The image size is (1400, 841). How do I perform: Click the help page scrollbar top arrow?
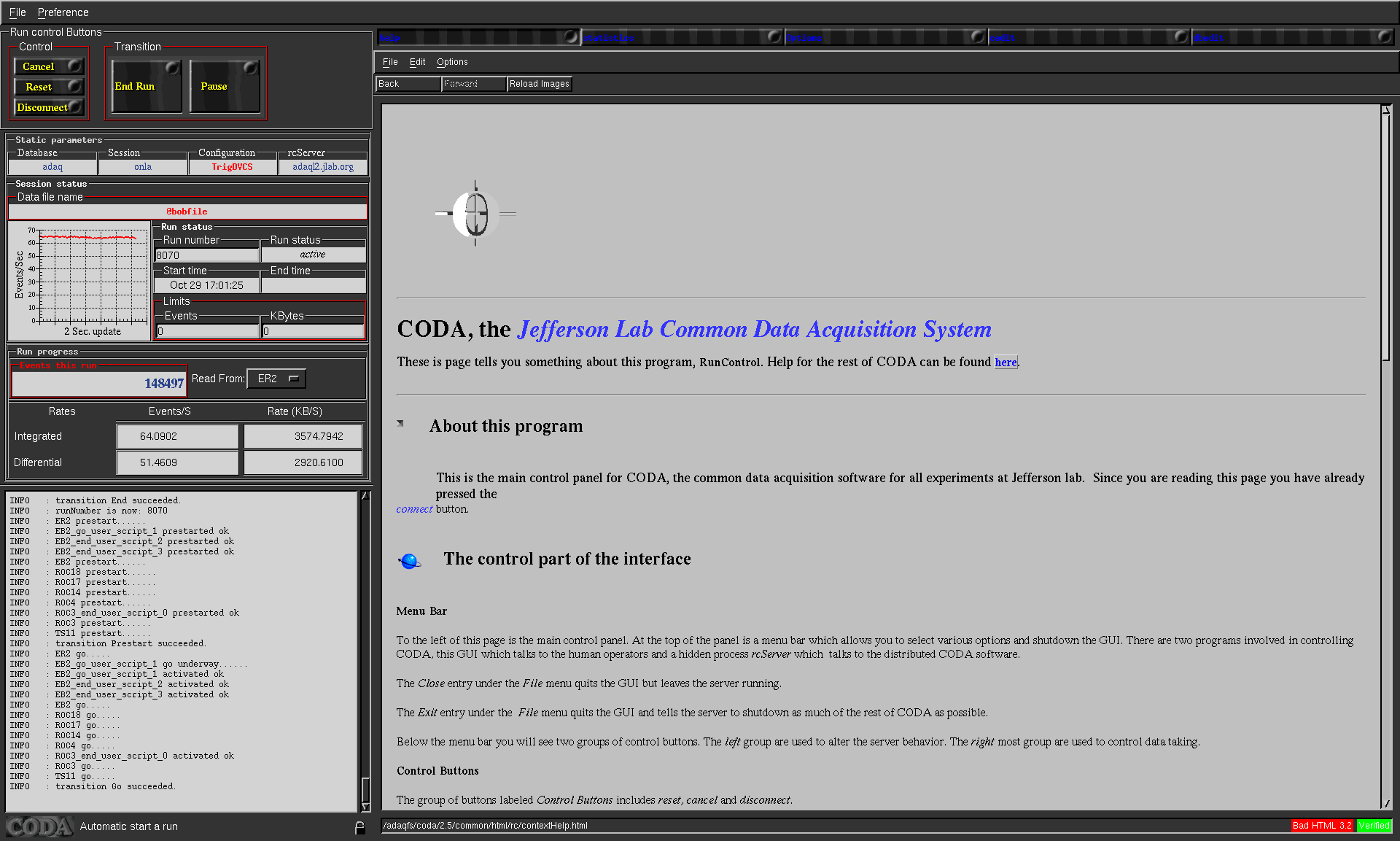(x=1386, y=109)
